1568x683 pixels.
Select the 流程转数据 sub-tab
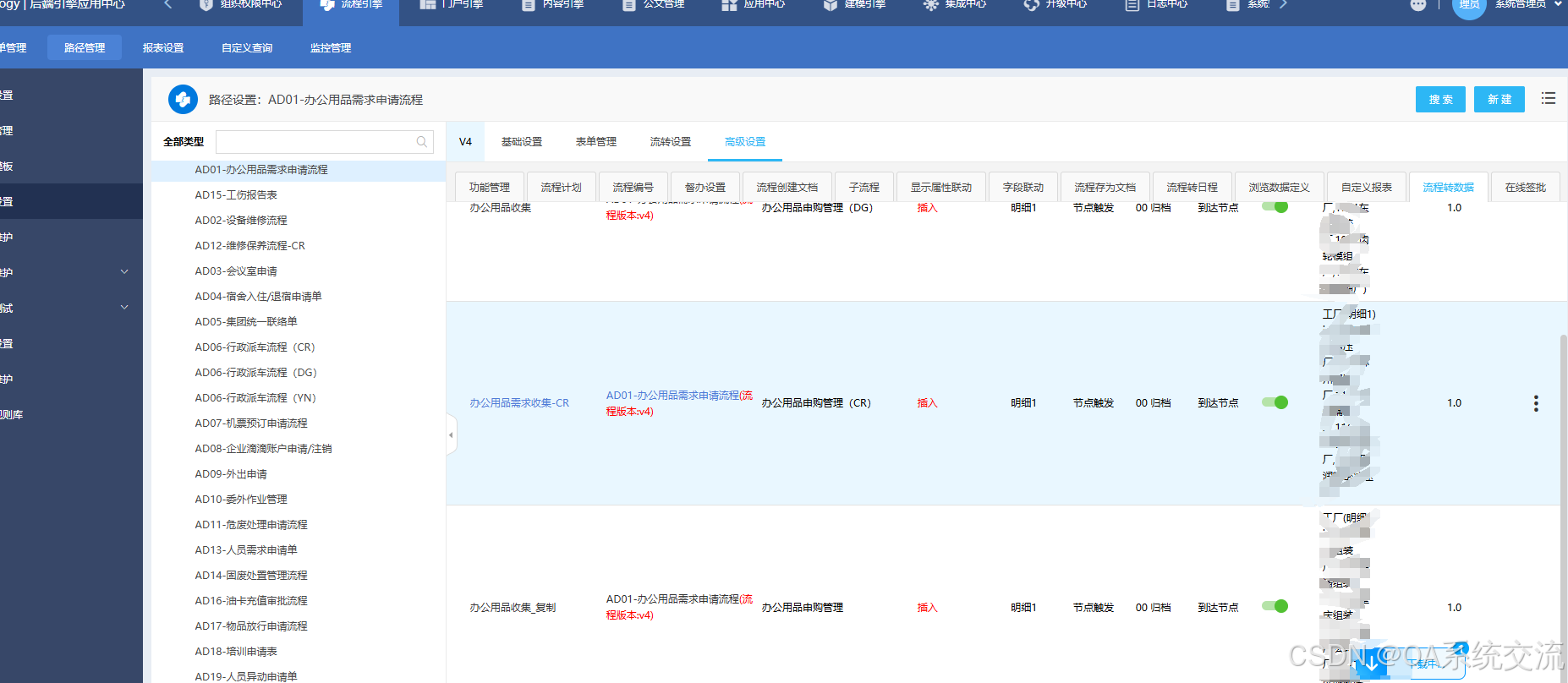pyautogui.click(x=1449, y=187)
